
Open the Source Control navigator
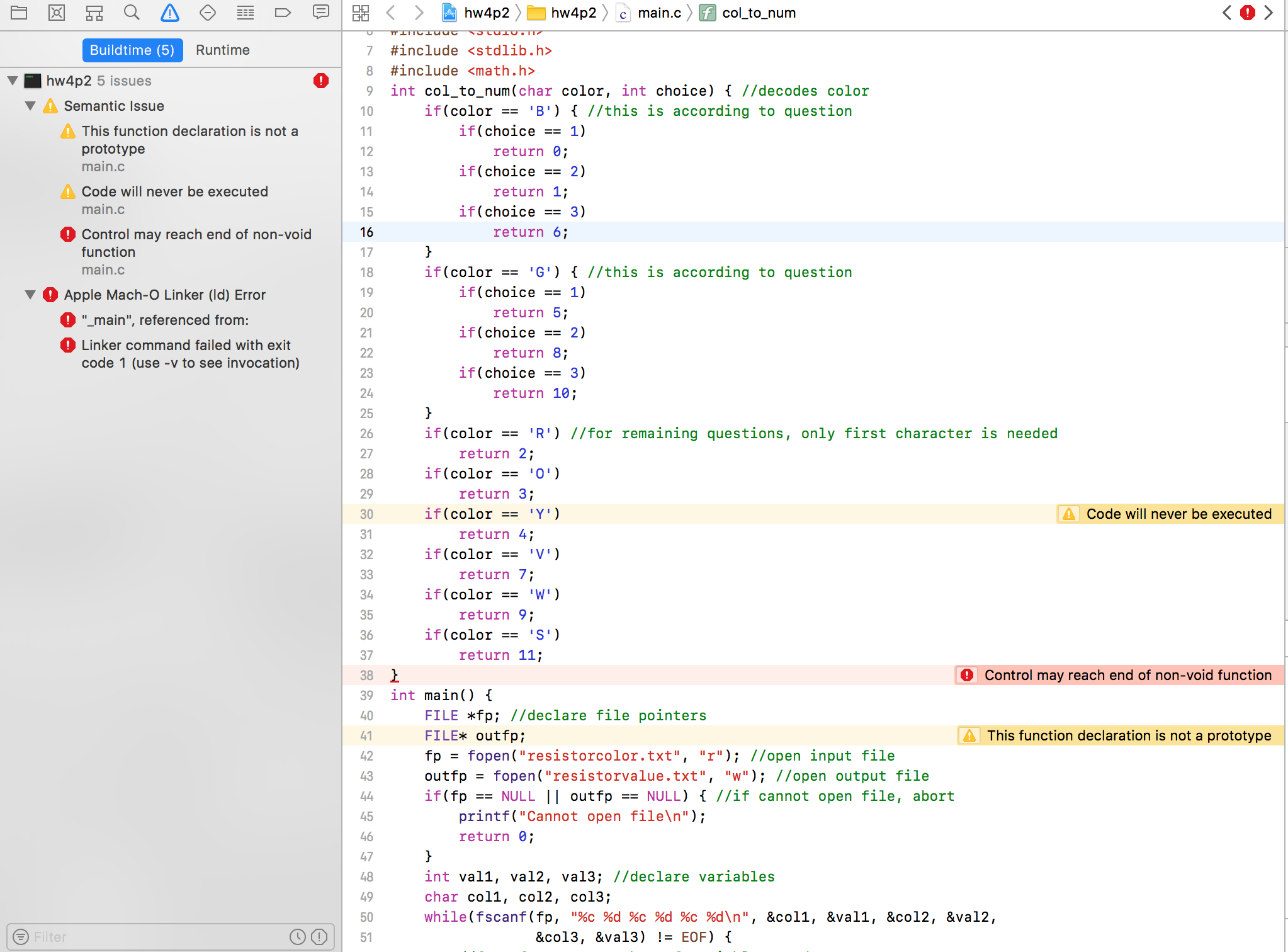[x=57, y=13]
